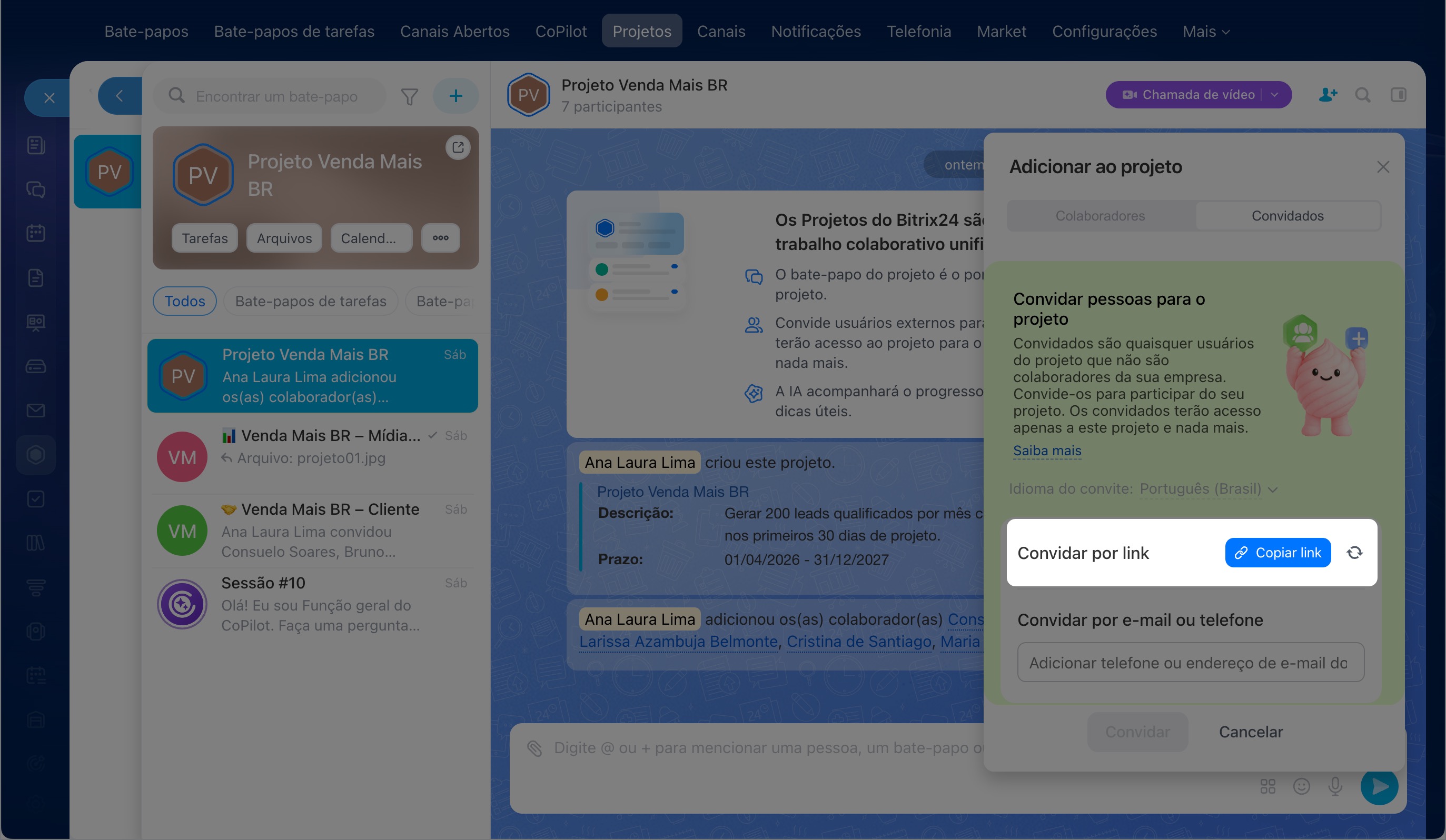Select the Projetos top menu item

[x=642, y=31]
